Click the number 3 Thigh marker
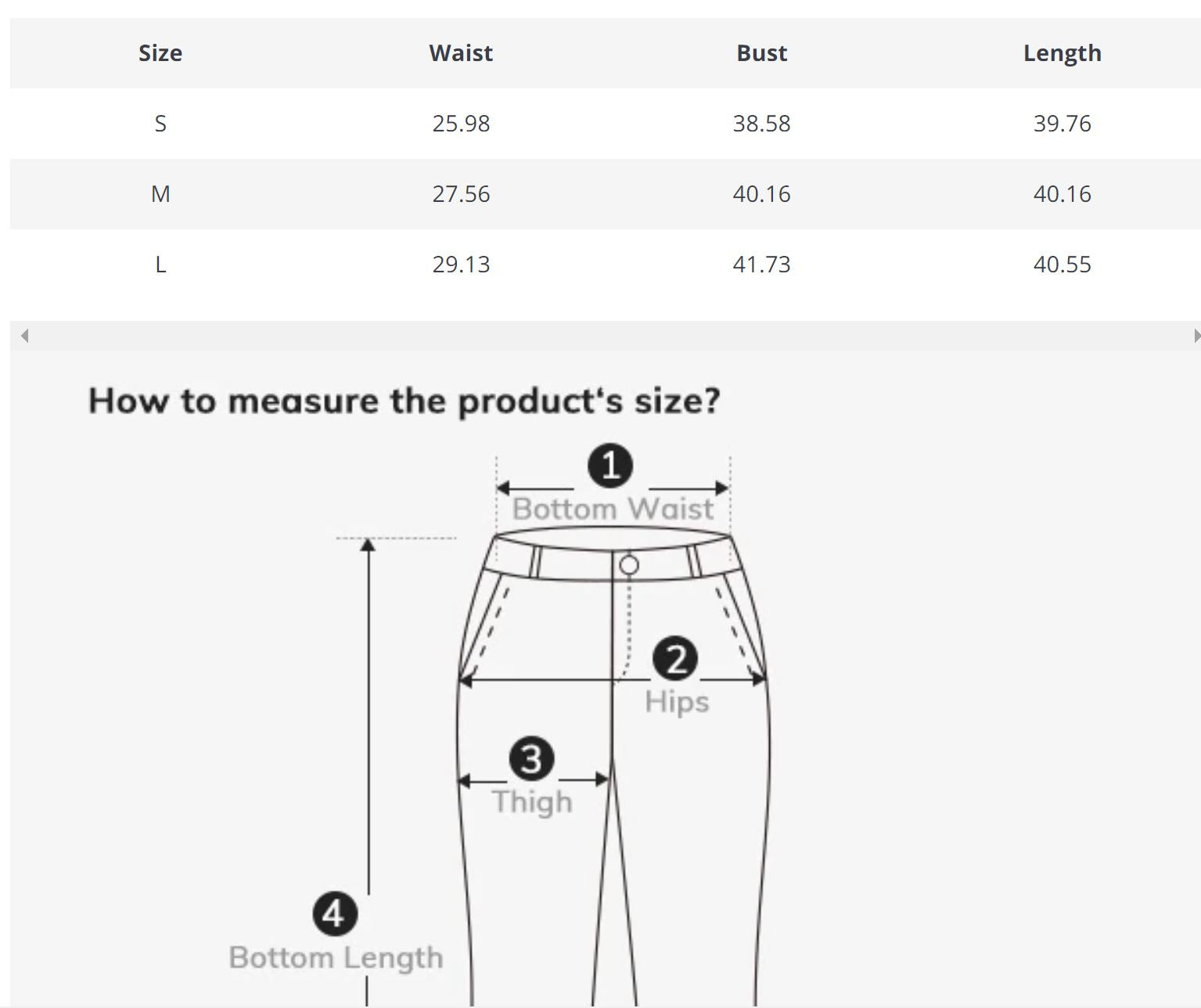This screenshot has height=1008, width=1201. coord(531,759)
